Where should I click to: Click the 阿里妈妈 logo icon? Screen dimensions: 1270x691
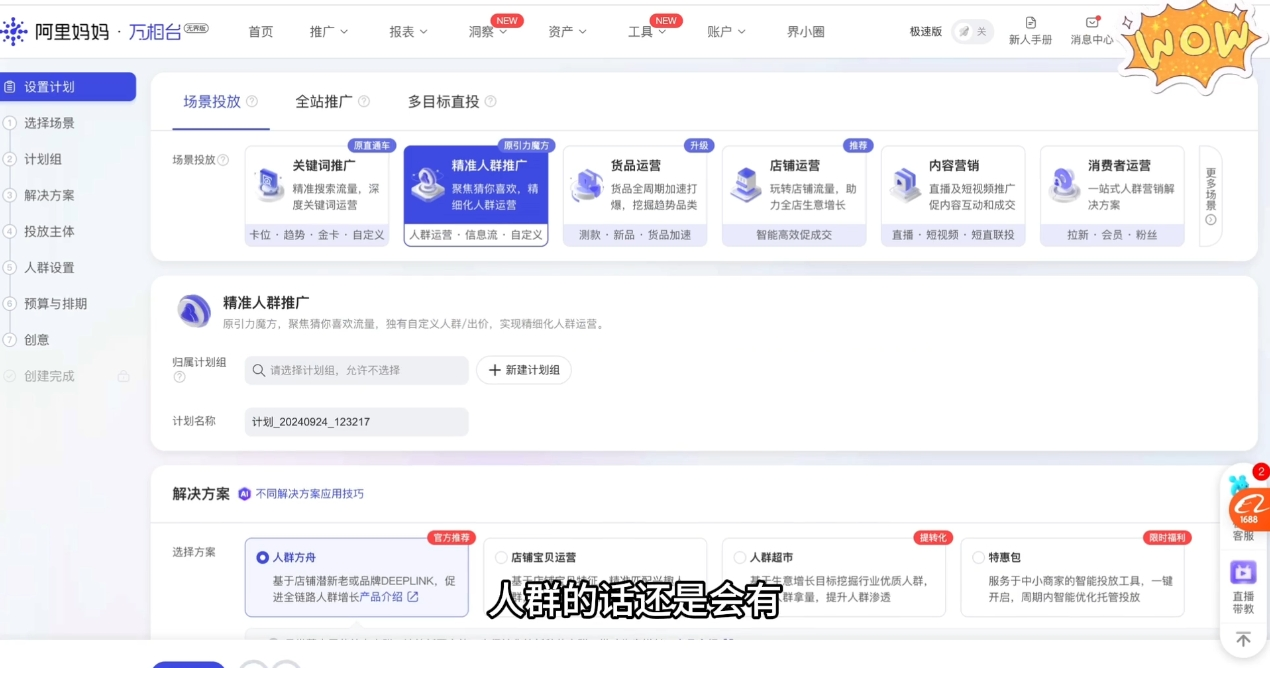pyautogui.click(x=14, y=31)
